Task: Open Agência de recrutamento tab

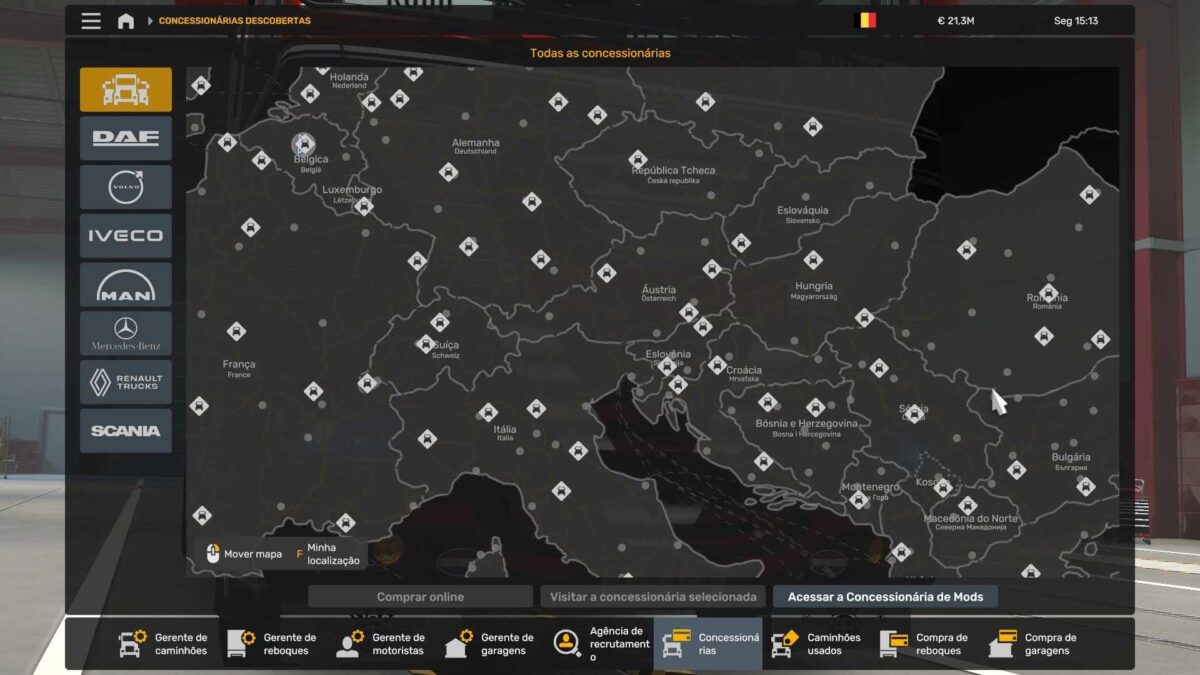Action: [600, 644]
